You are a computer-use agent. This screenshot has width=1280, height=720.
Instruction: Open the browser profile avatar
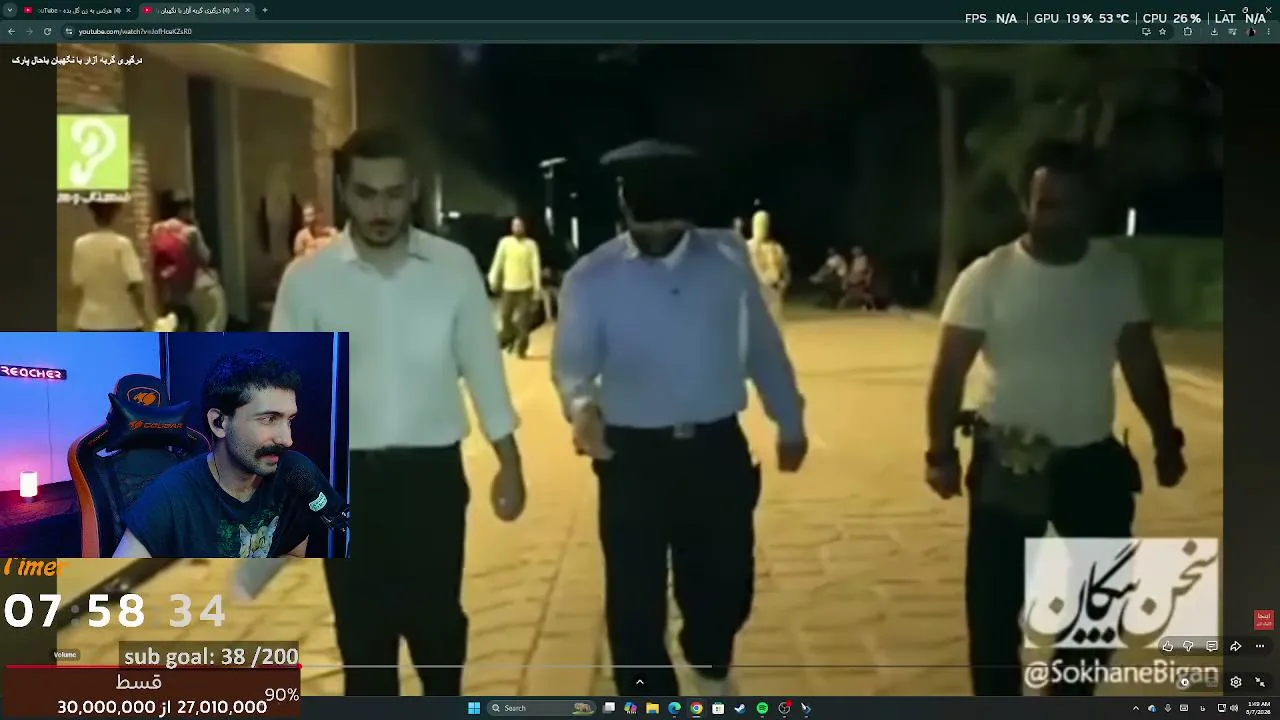[x=1251, y=31]
